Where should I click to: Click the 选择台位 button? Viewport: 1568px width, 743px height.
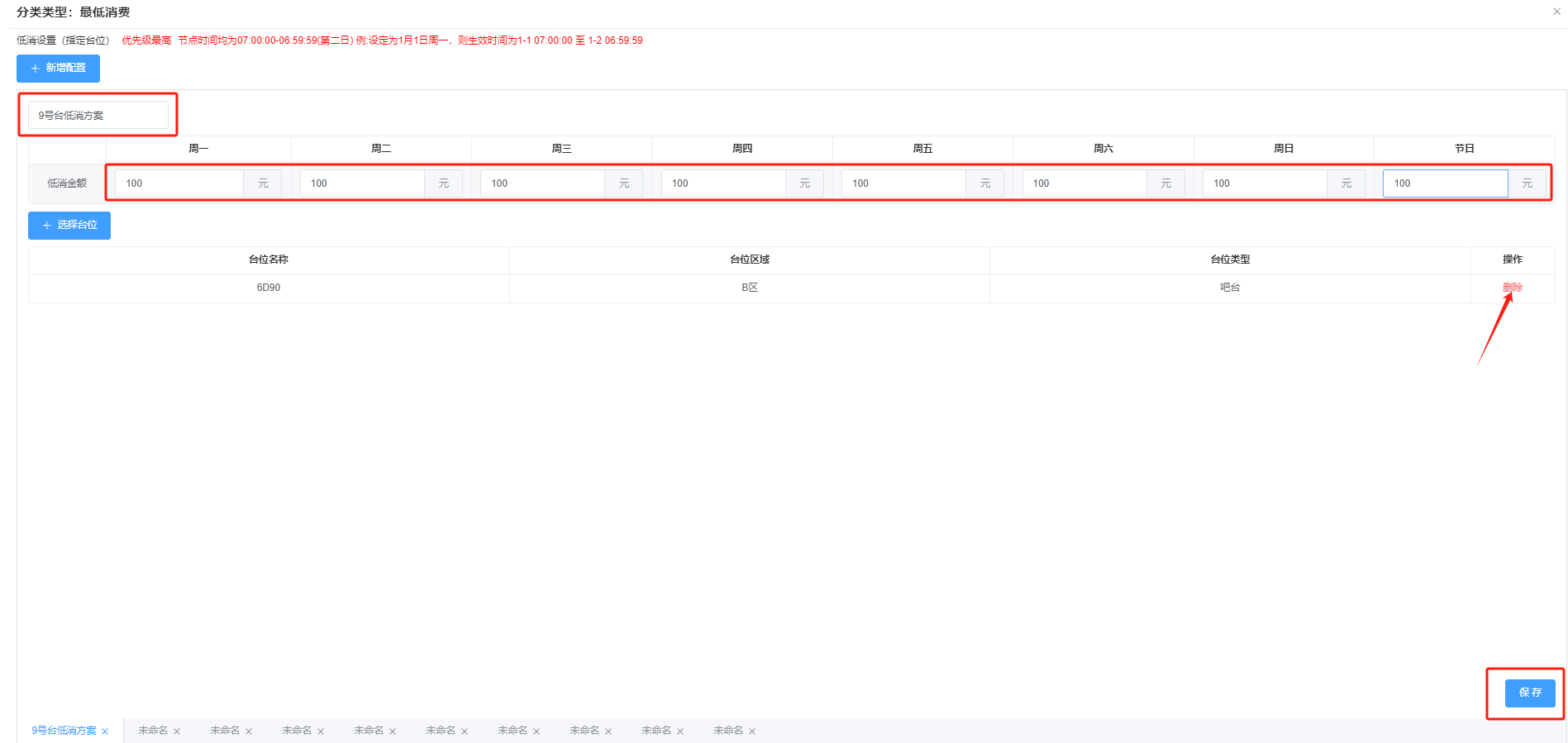(69, 225)
